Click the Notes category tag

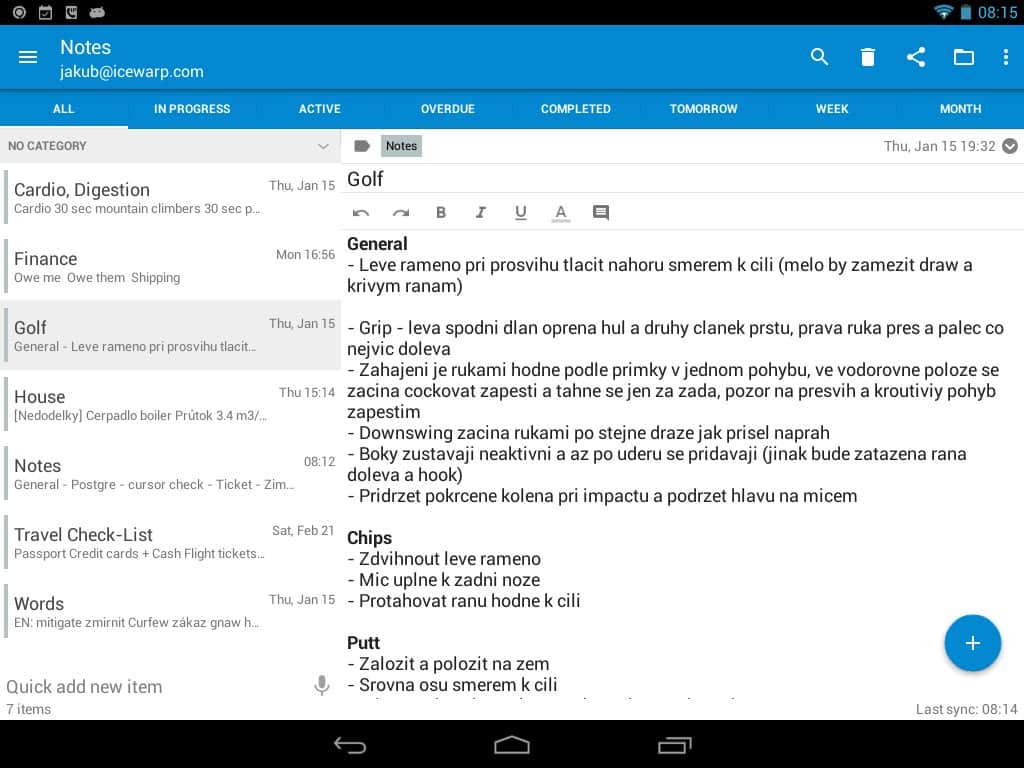401,146
